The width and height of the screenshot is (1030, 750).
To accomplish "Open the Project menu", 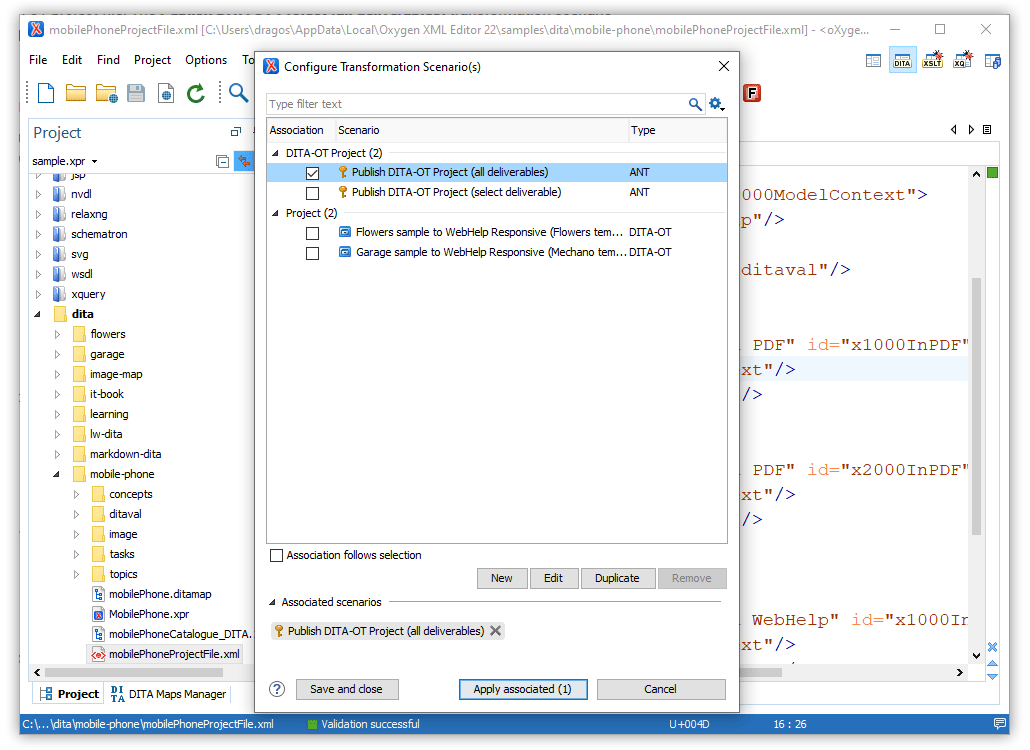I will point(152,60).
